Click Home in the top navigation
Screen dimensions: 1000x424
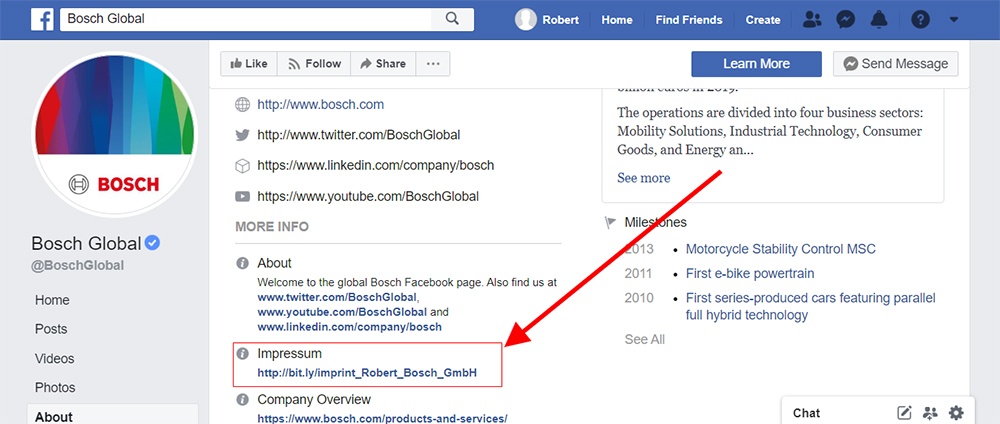[617, 20]
